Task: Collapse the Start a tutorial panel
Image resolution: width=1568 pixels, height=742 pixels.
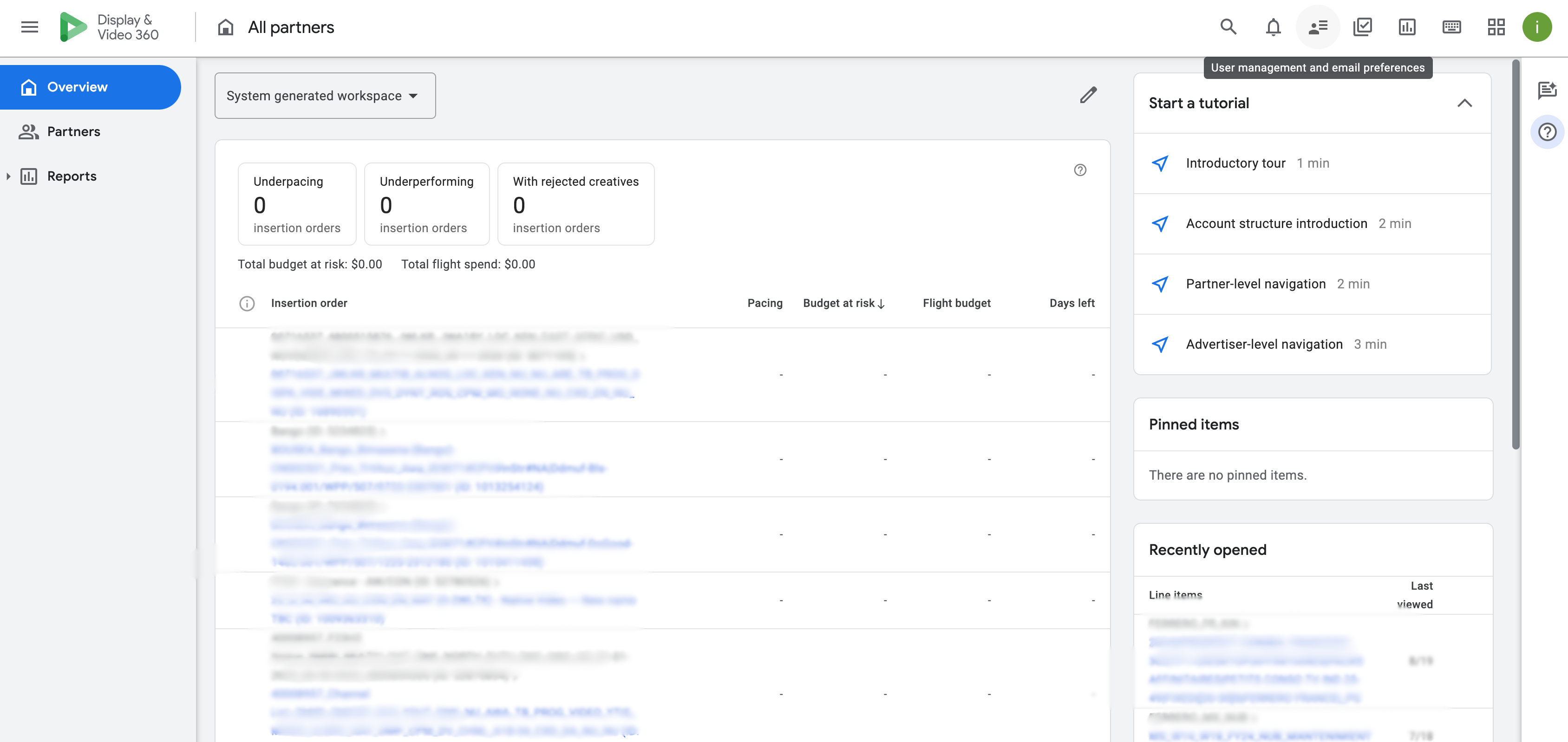Action: (1464, 104)
